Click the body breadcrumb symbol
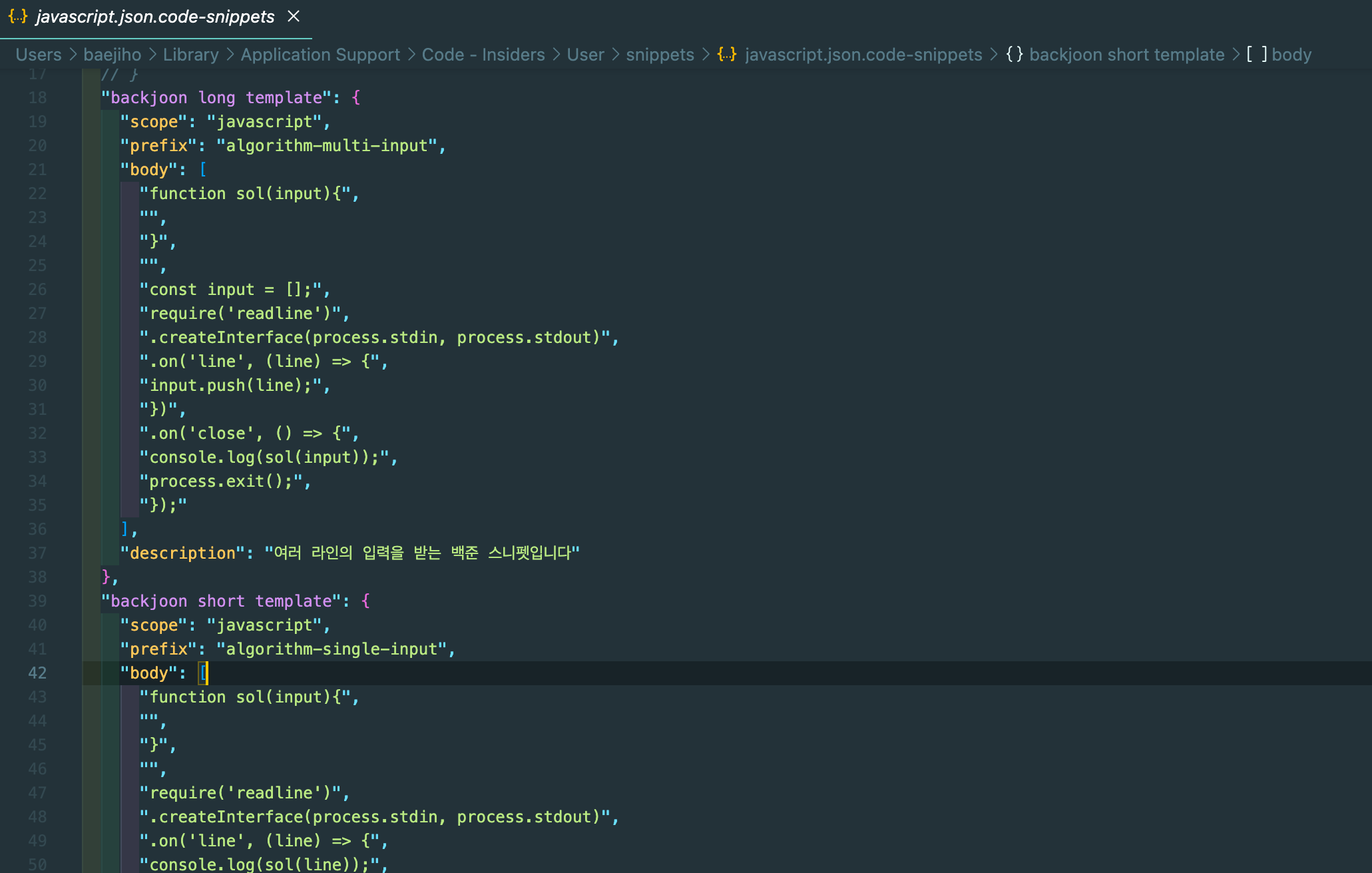Screen dimensions: 1372x873 tap(1291, 55)
